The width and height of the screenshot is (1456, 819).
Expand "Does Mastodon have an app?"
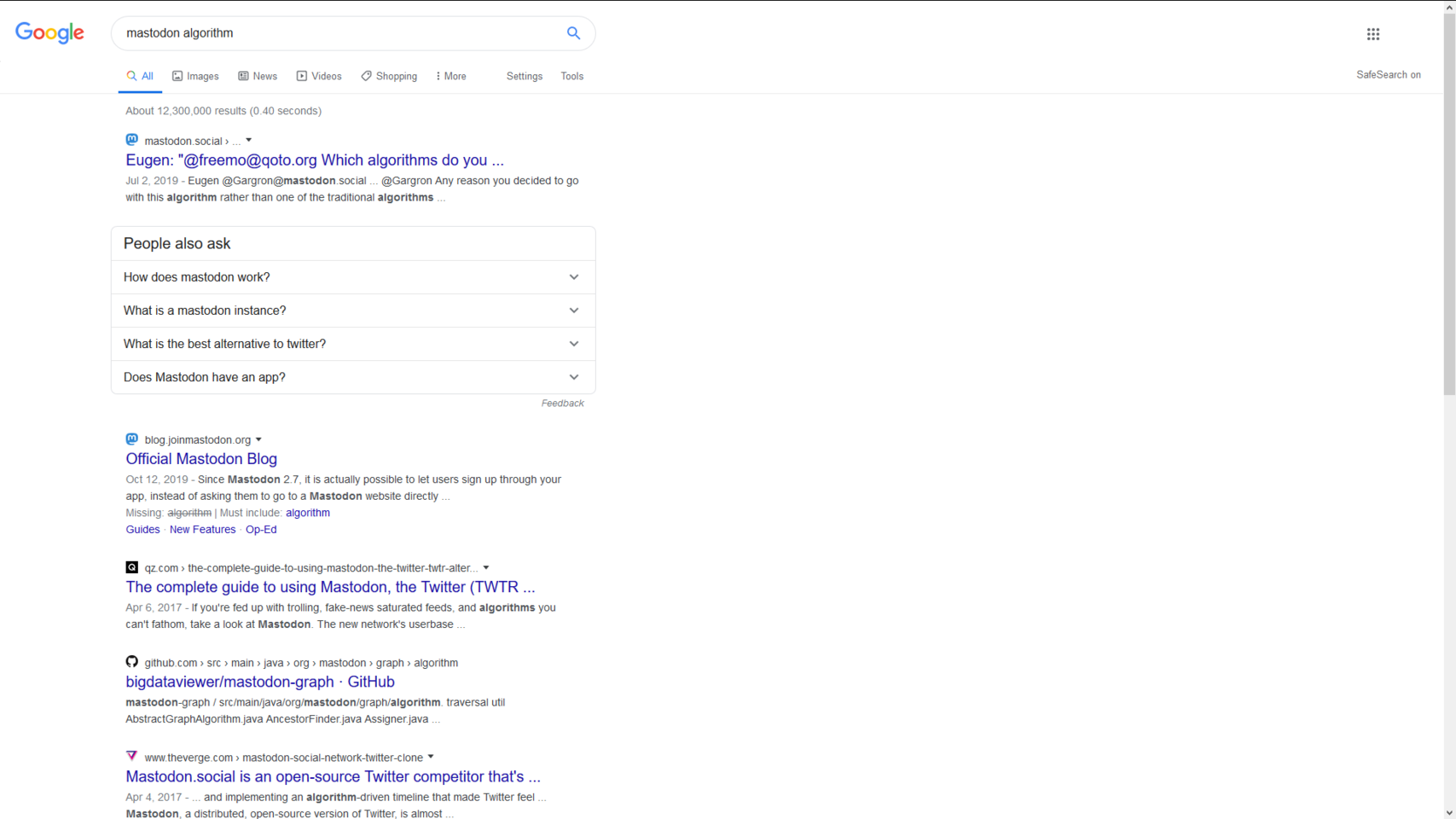pos(352,377)
